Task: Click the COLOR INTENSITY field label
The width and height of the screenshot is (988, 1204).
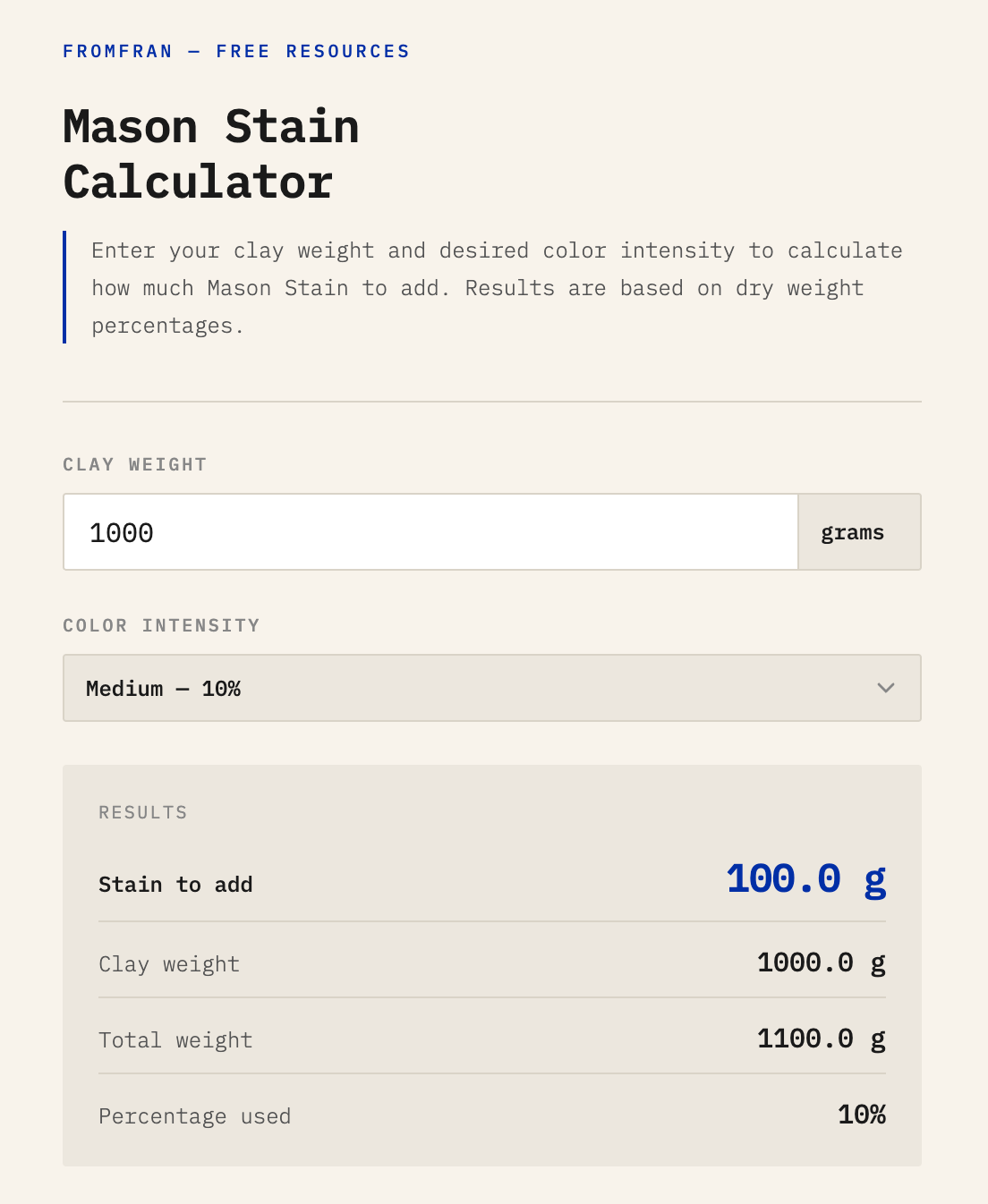Action: 160,625
